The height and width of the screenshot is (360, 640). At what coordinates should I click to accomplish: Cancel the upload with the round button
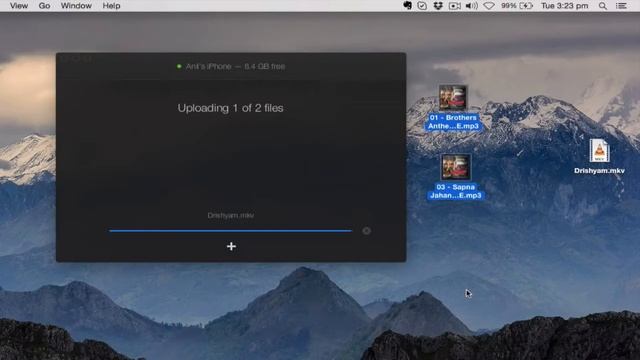point(367,231)
